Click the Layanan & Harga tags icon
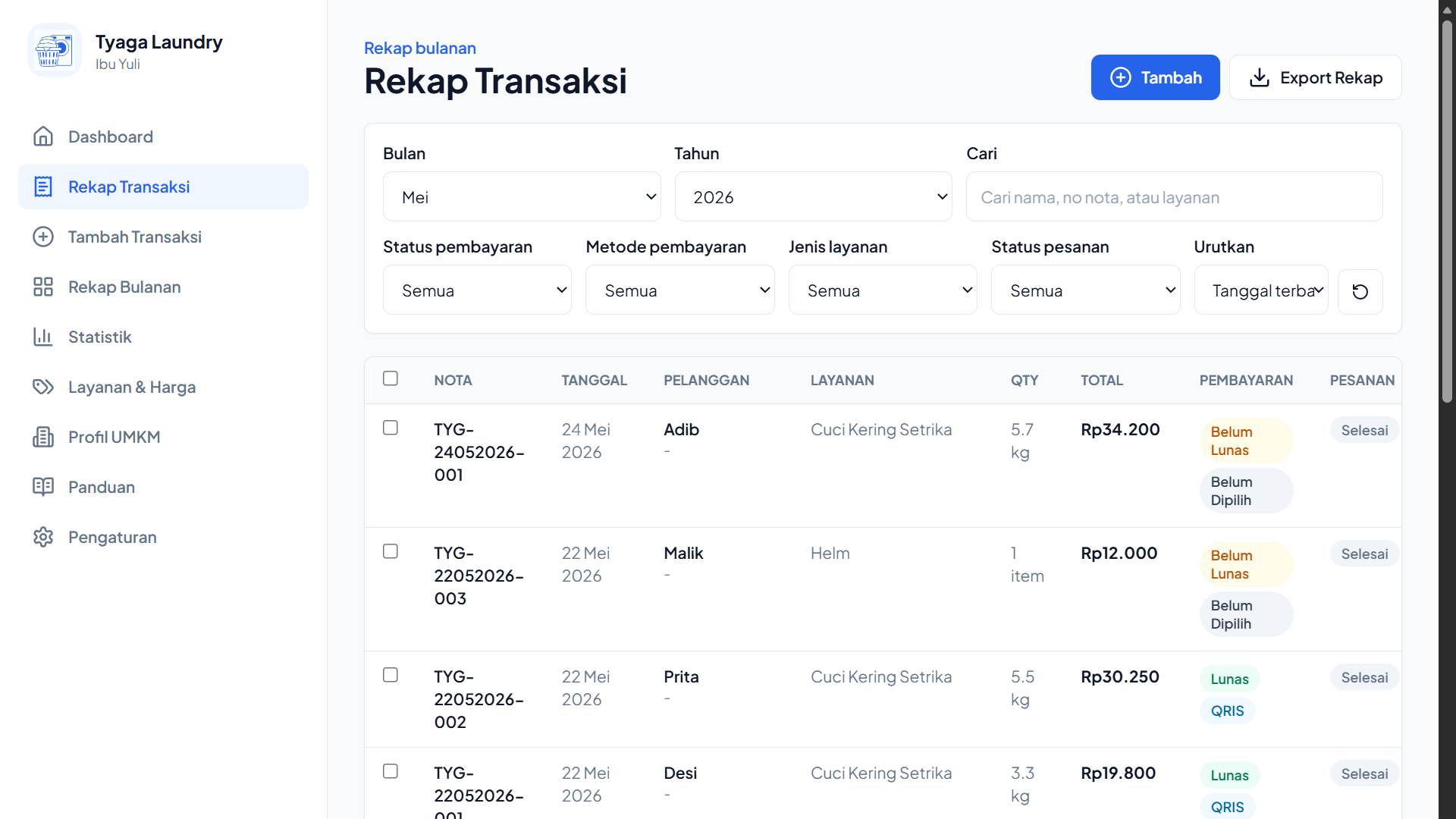Screen dimensions: 1456x819 [x=43, y=387]
